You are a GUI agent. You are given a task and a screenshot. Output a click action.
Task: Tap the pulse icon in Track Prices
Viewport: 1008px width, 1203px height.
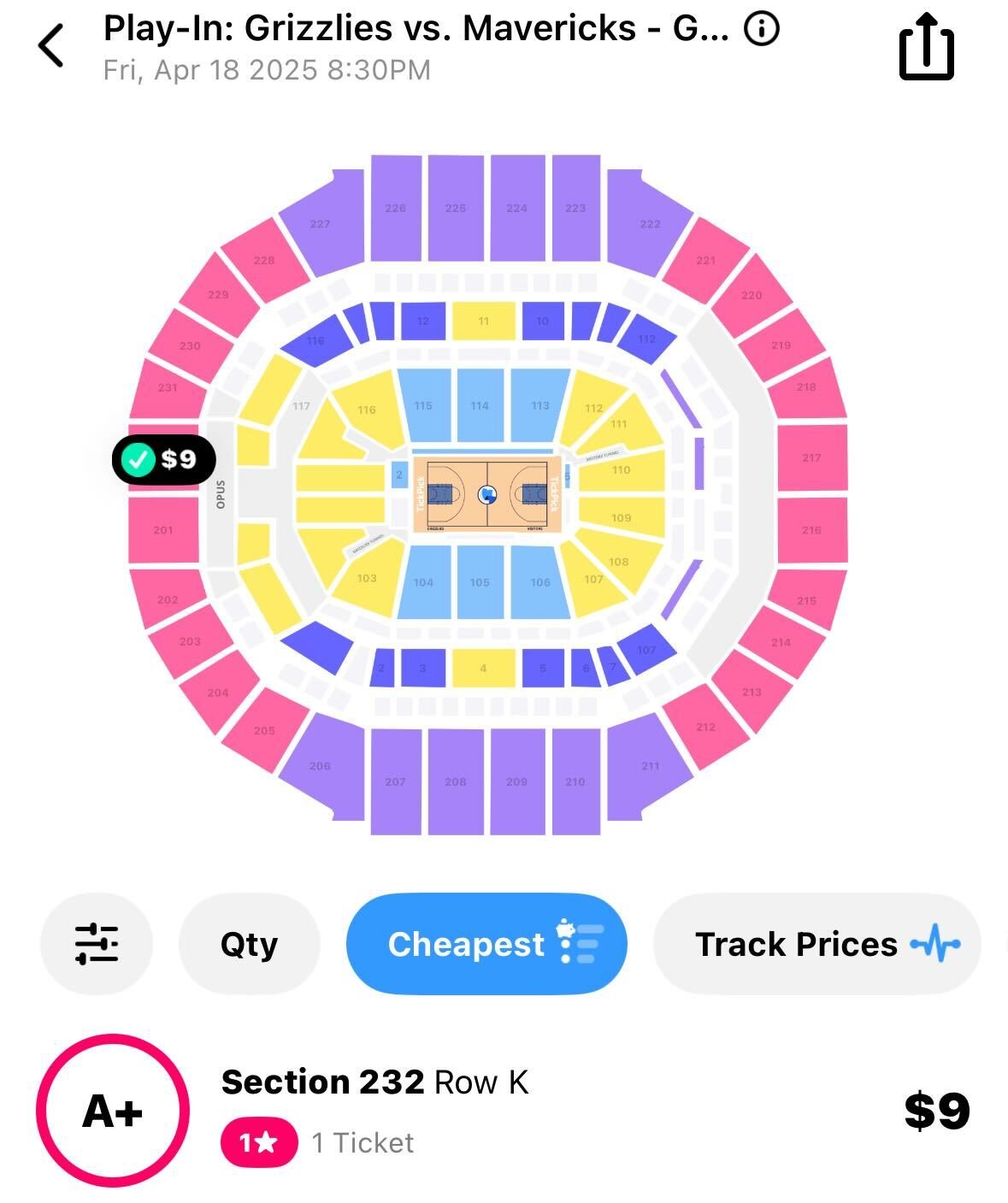(x=936, y=944)
